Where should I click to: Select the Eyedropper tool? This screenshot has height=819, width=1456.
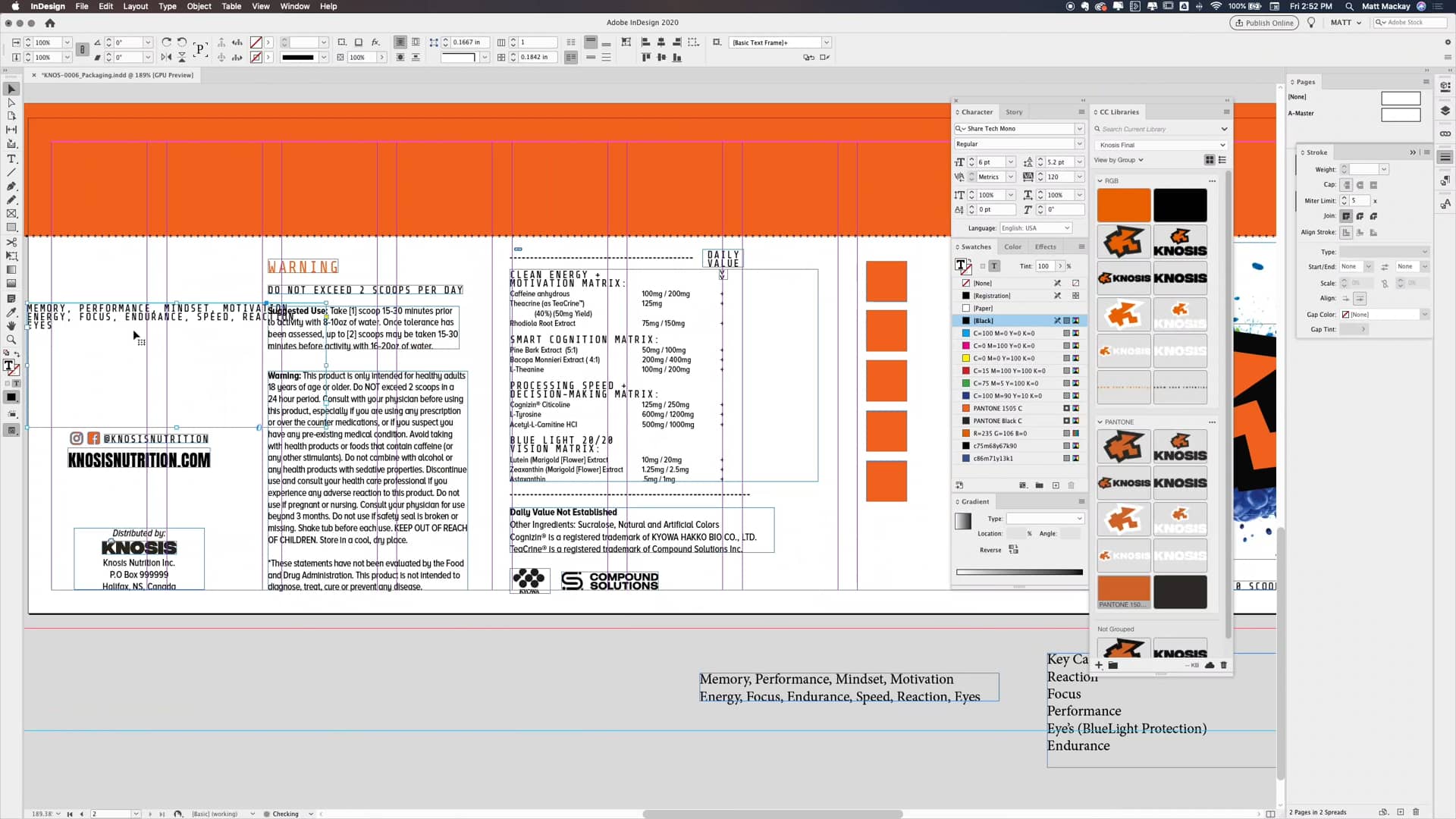click(x=11, y=312)
